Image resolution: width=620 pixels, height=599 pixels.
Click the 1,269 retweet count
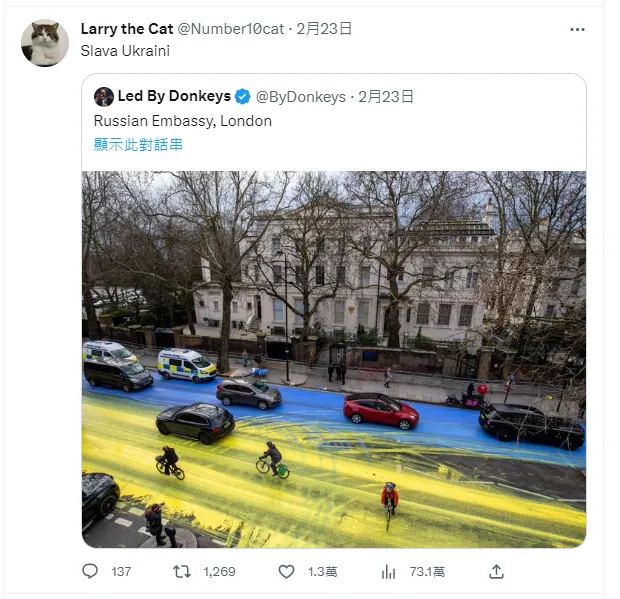[x=219, y=572]
